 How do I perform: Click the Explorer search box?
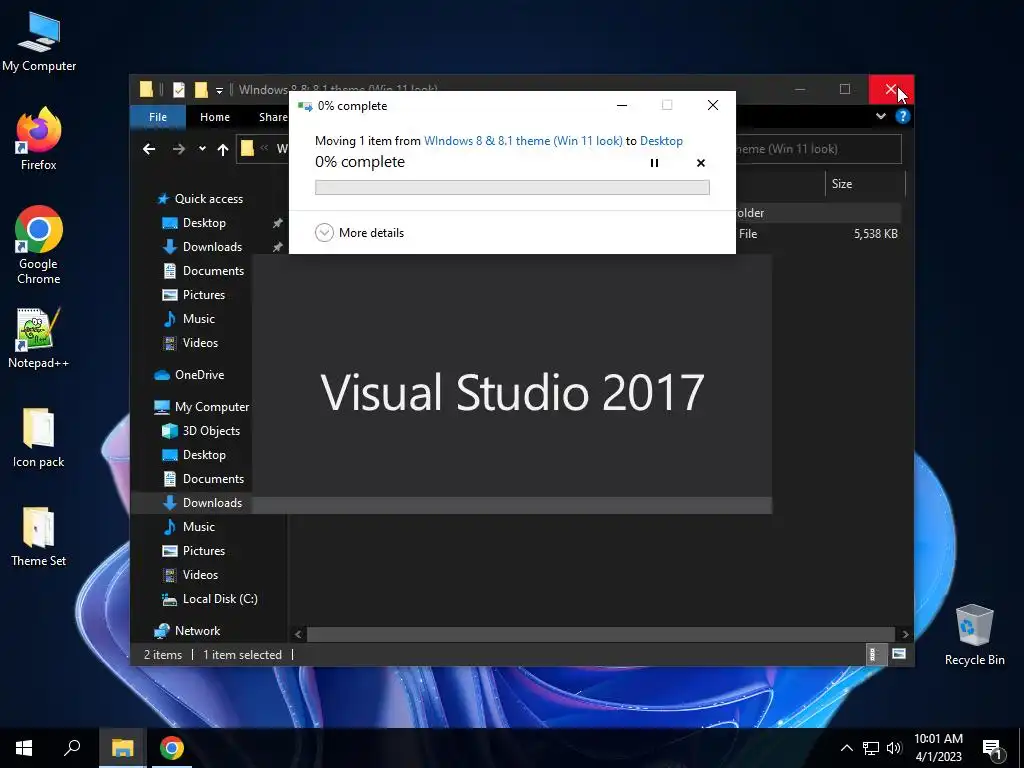tap(819, 149)
